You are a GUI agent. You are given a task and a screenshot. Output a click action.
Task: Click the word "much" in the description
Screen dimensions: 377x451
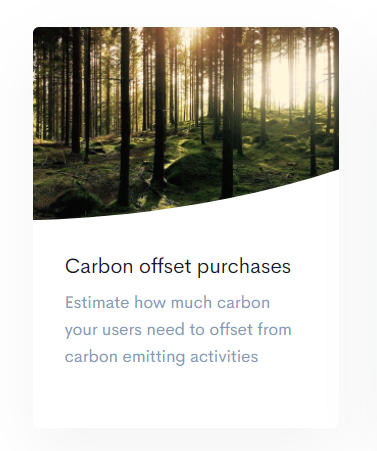(x=191, y=303)
